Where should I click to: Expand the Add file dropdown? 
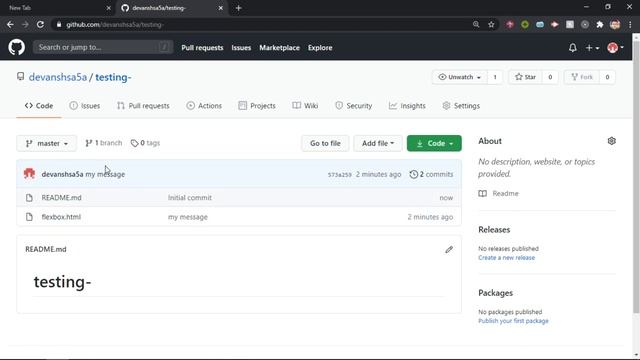[378, 143]
